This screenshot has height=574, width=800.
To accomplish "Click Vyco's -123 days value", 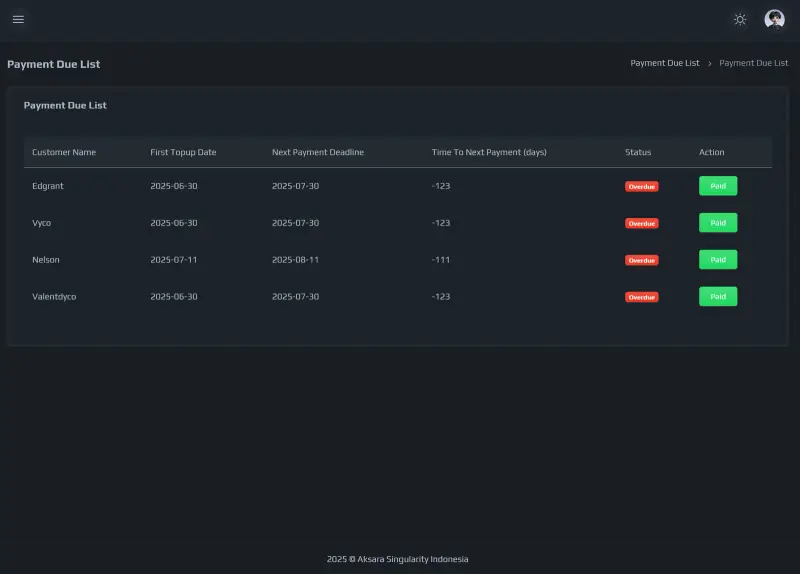I will pos(441,222).
